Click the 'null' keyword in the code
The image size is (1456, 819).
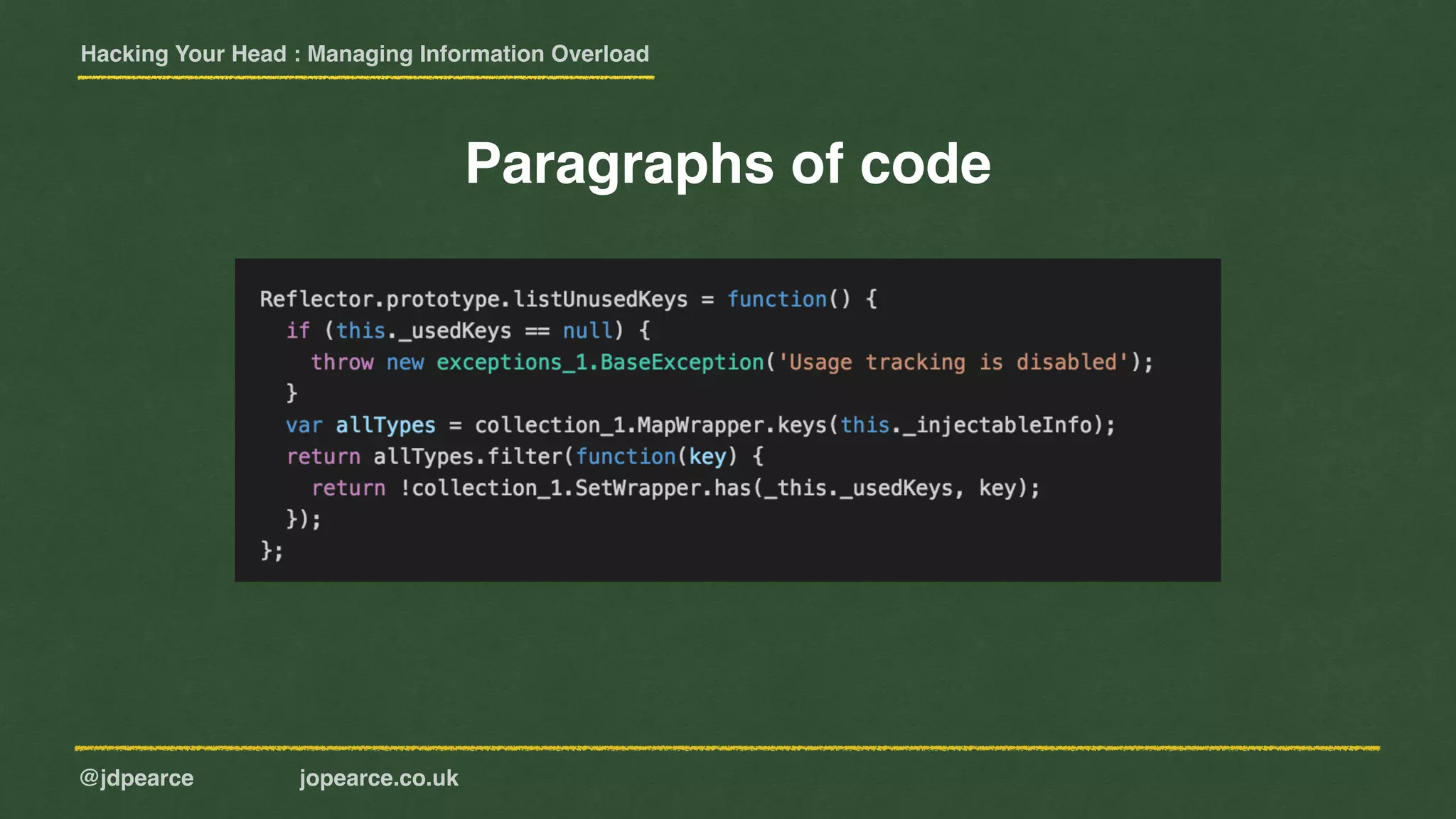[x=588, y=331]
